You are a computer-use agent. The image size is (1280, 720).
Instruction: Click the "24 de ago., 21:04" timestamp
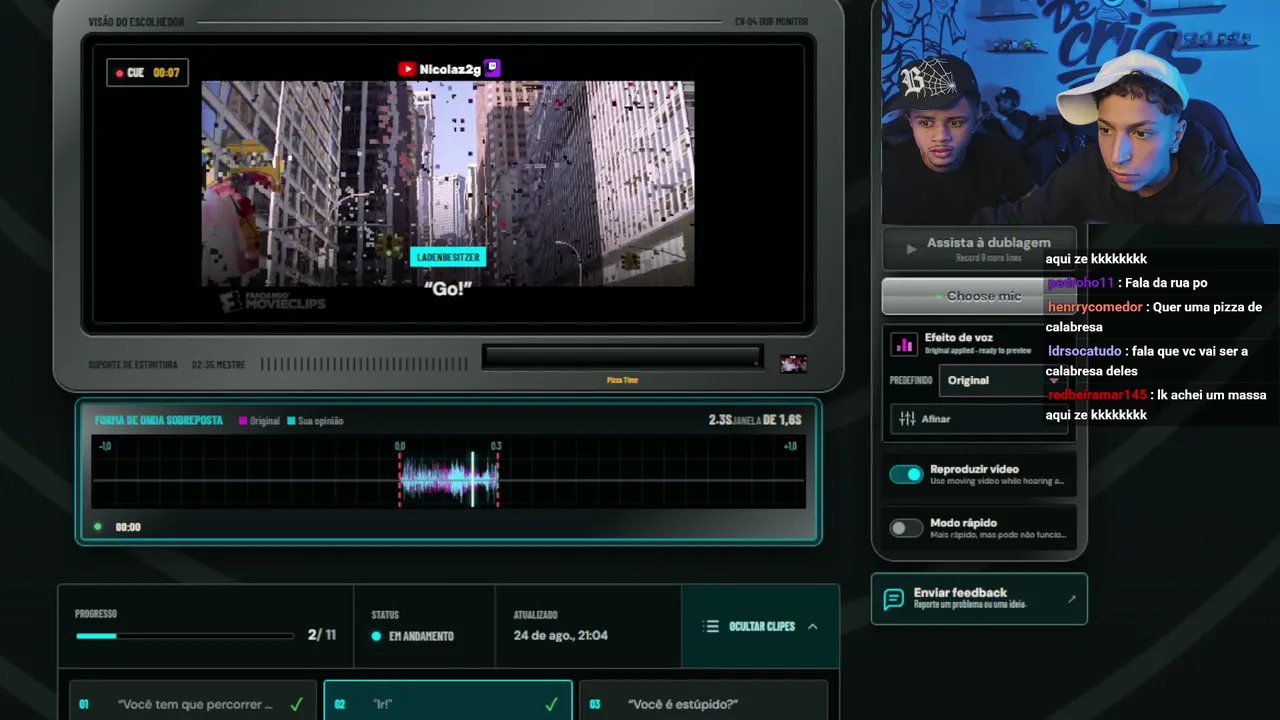pyautogui.click(x=560, y=635)
